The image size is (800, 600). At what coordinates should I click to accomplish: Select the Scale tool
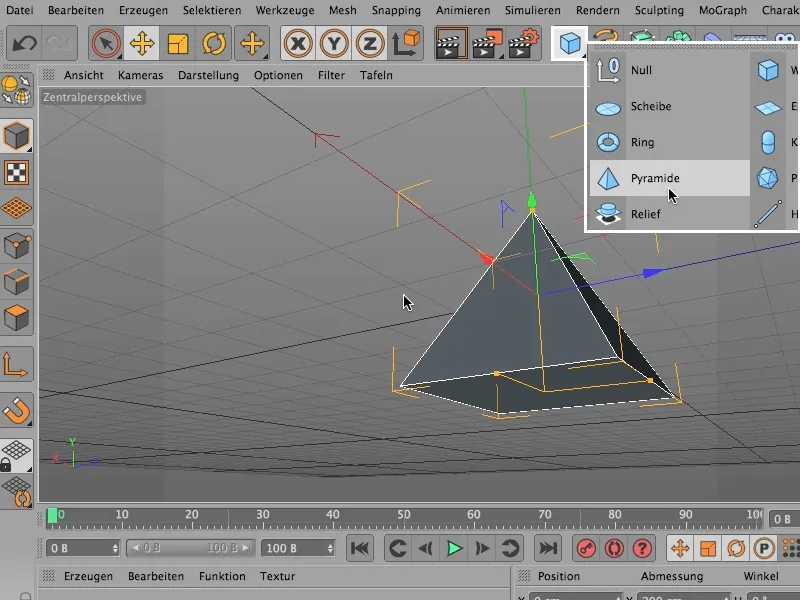click(x=178, y=44)
